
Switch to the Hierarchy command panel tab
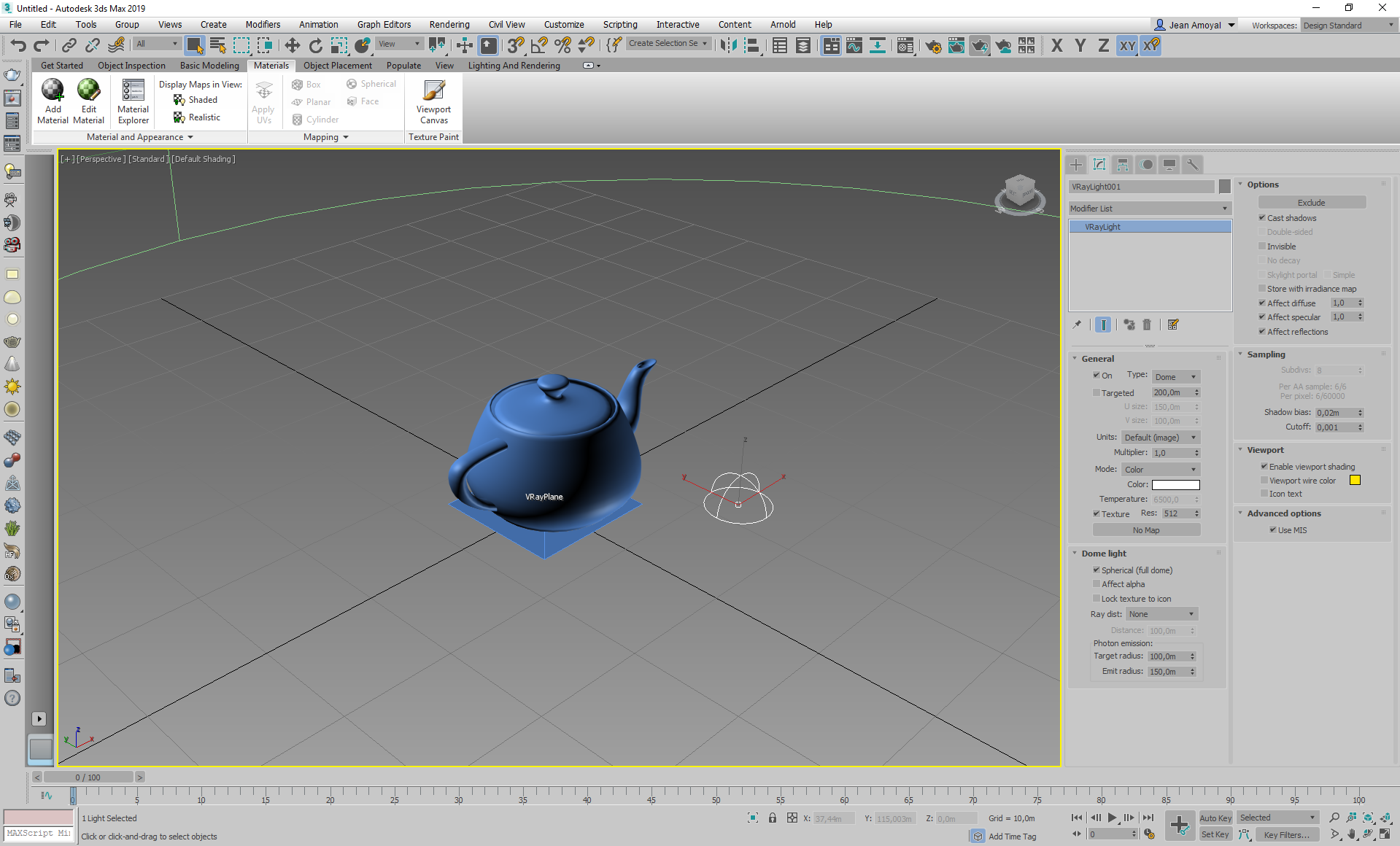pos(1123,165)
